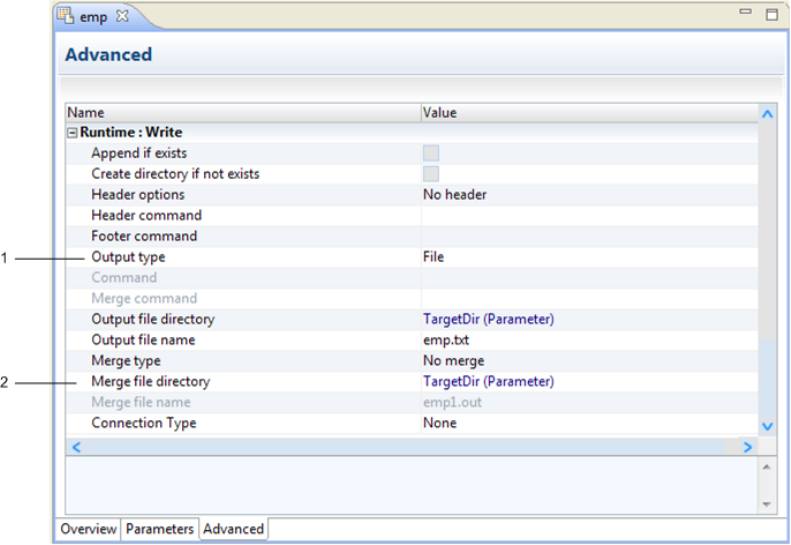791x545 pixels.
Task: Maximize the editor panel
Action: pos(771,14)
